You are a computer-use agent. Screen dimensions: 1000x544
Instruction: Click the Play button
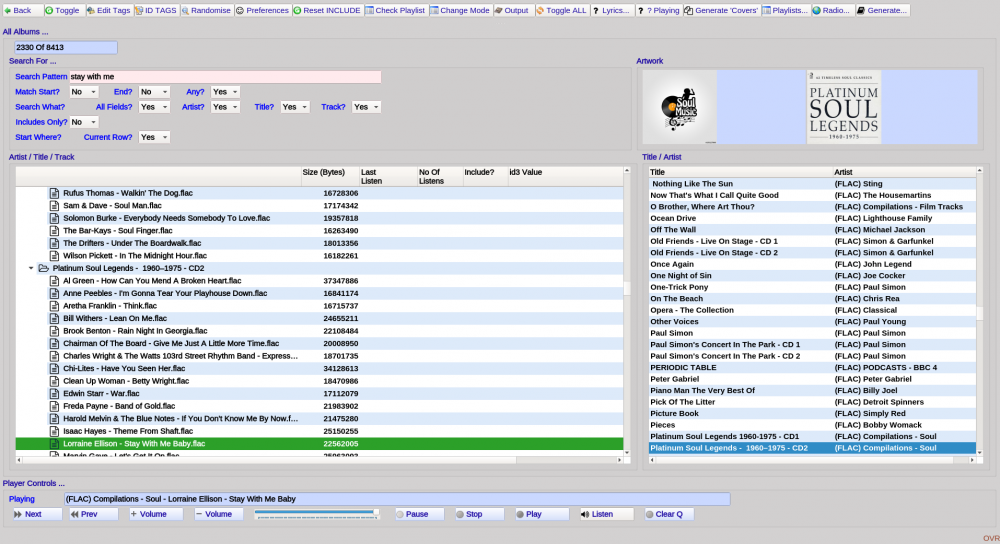pos(541,514)
